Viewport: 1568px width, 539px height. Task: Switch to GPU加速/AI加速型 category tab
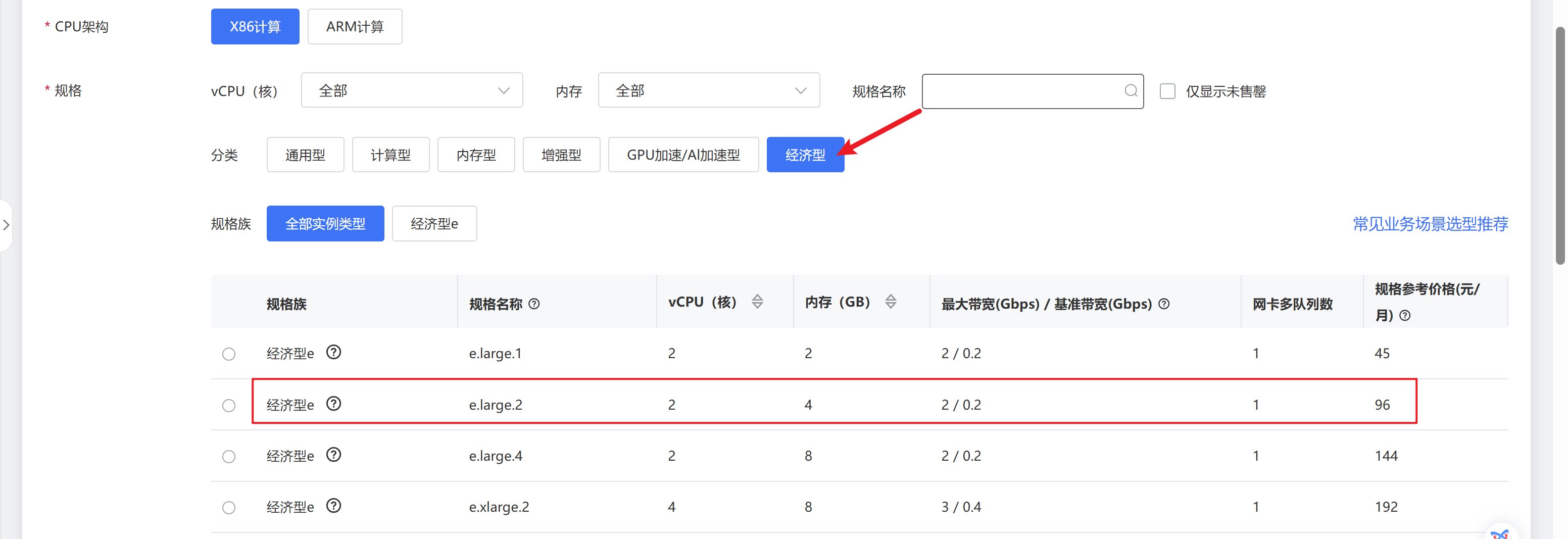pos(683,155)
